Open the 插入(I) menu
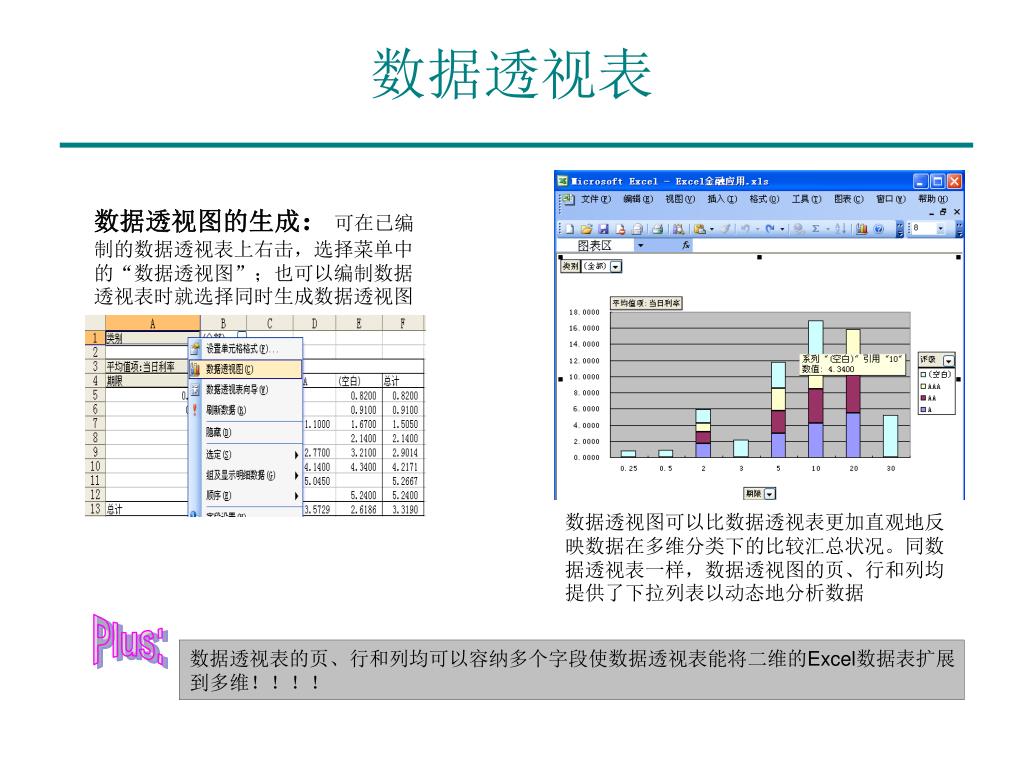The image size is (1024, 768). pyautogui.click(x=722, y=199)
